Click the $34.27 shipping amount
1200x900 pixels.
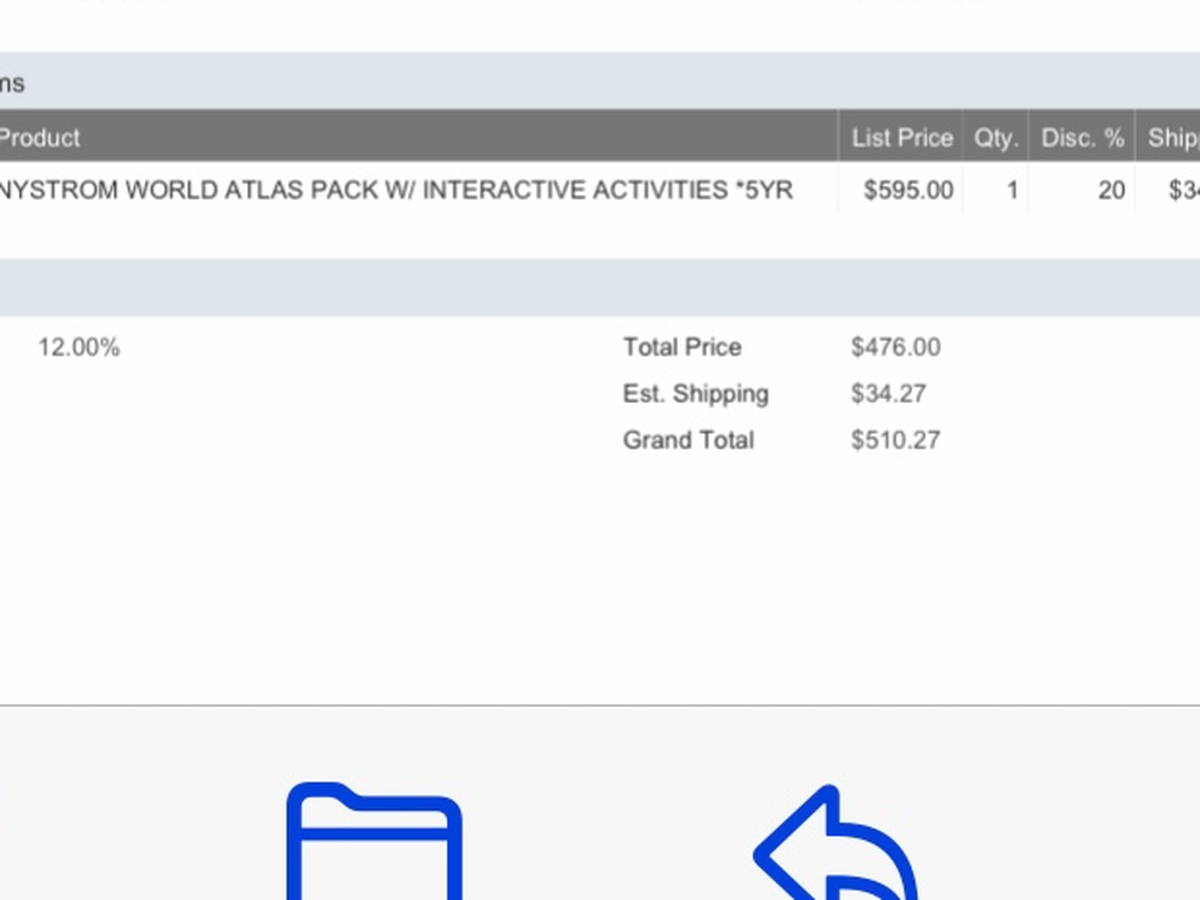coord(888,394)
